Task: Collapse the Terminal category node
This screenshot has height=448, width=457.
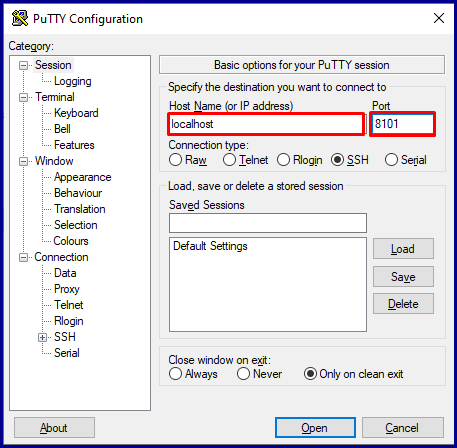Action: (23, 97)
